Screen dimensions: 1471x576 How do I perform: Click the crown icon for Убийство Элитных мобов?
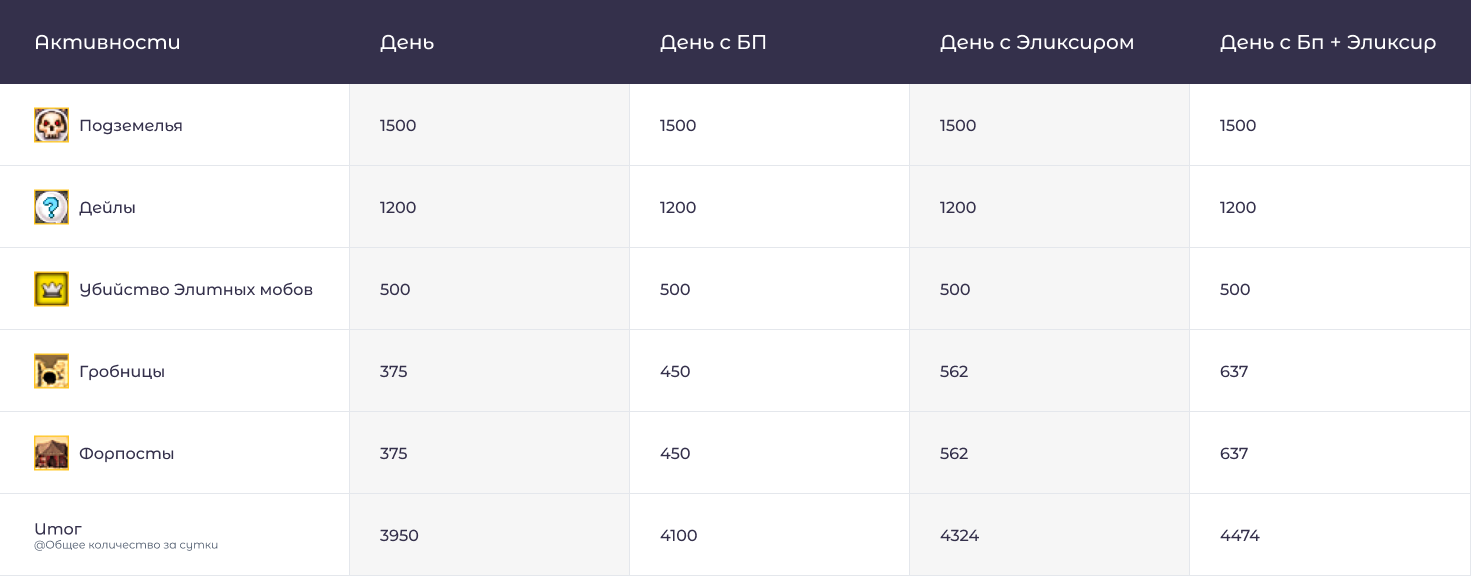pos(52,290)
